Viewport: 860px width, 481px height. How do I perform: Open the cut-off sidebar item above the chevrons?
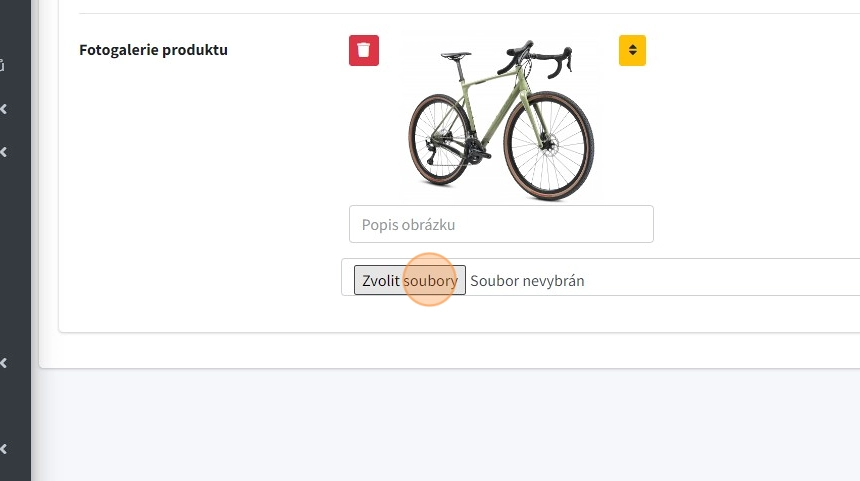pos(3,66)
